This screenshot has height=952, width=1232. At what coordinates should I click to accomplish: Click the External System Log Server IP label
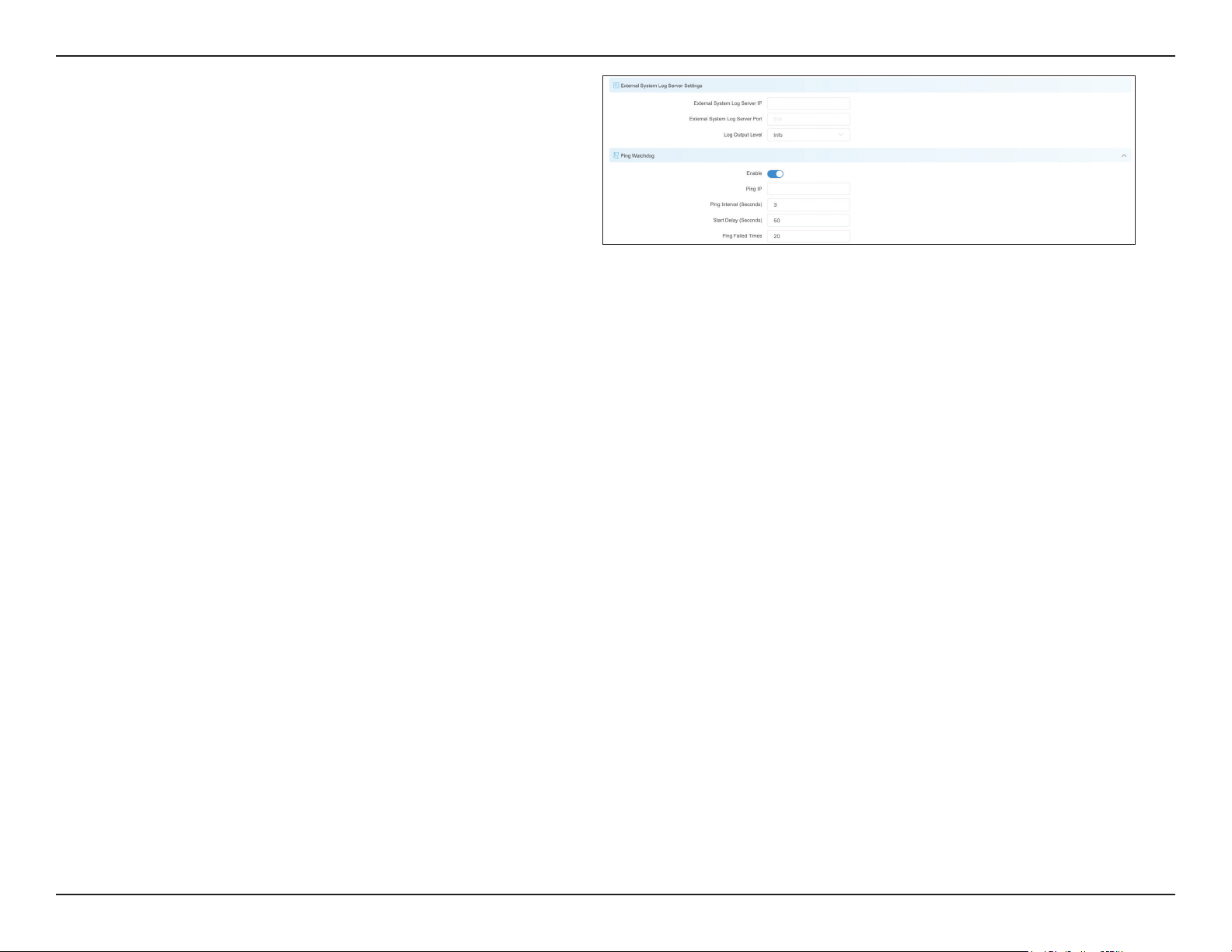click(x=728, y=103)
